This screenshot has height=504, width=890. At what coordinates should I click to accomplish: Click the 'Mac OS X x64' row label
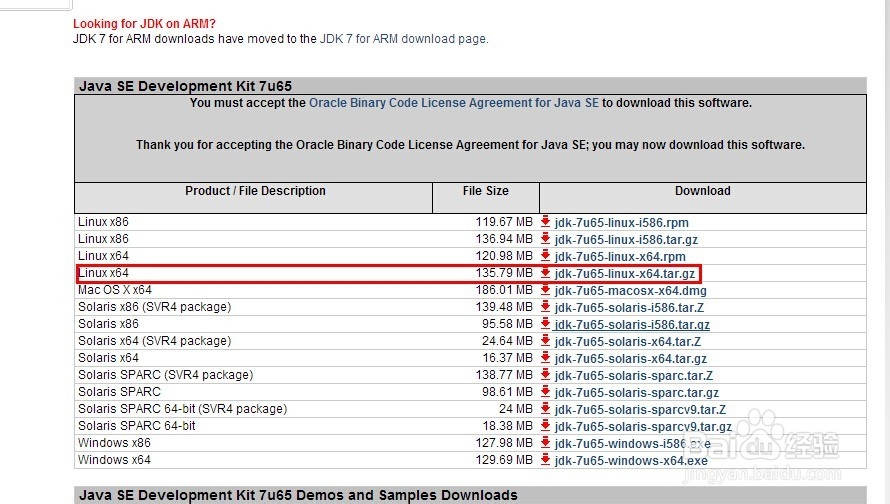(115, 290)
